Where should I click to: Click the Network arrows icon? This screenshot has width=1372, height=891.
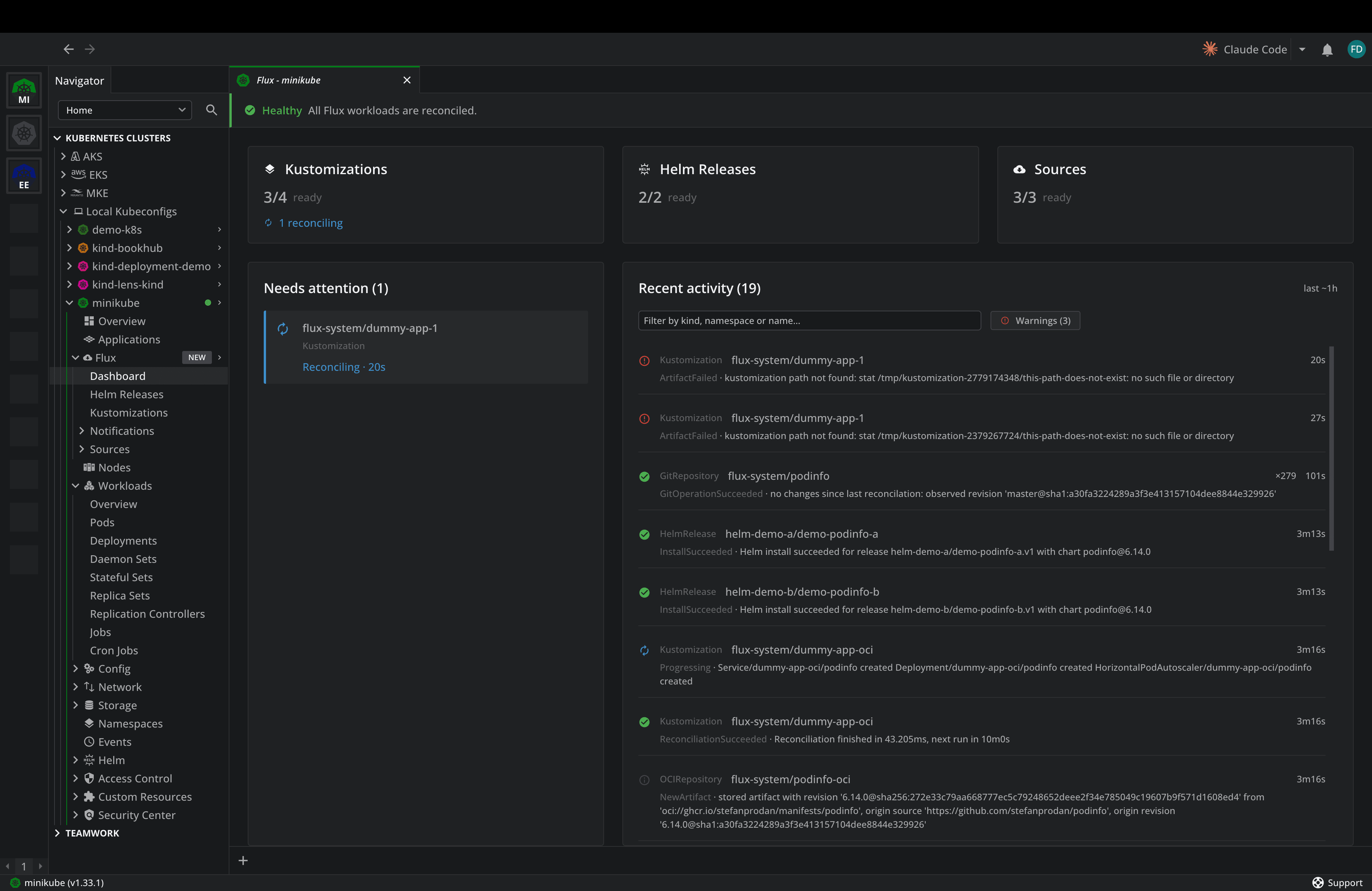point(89,687)
